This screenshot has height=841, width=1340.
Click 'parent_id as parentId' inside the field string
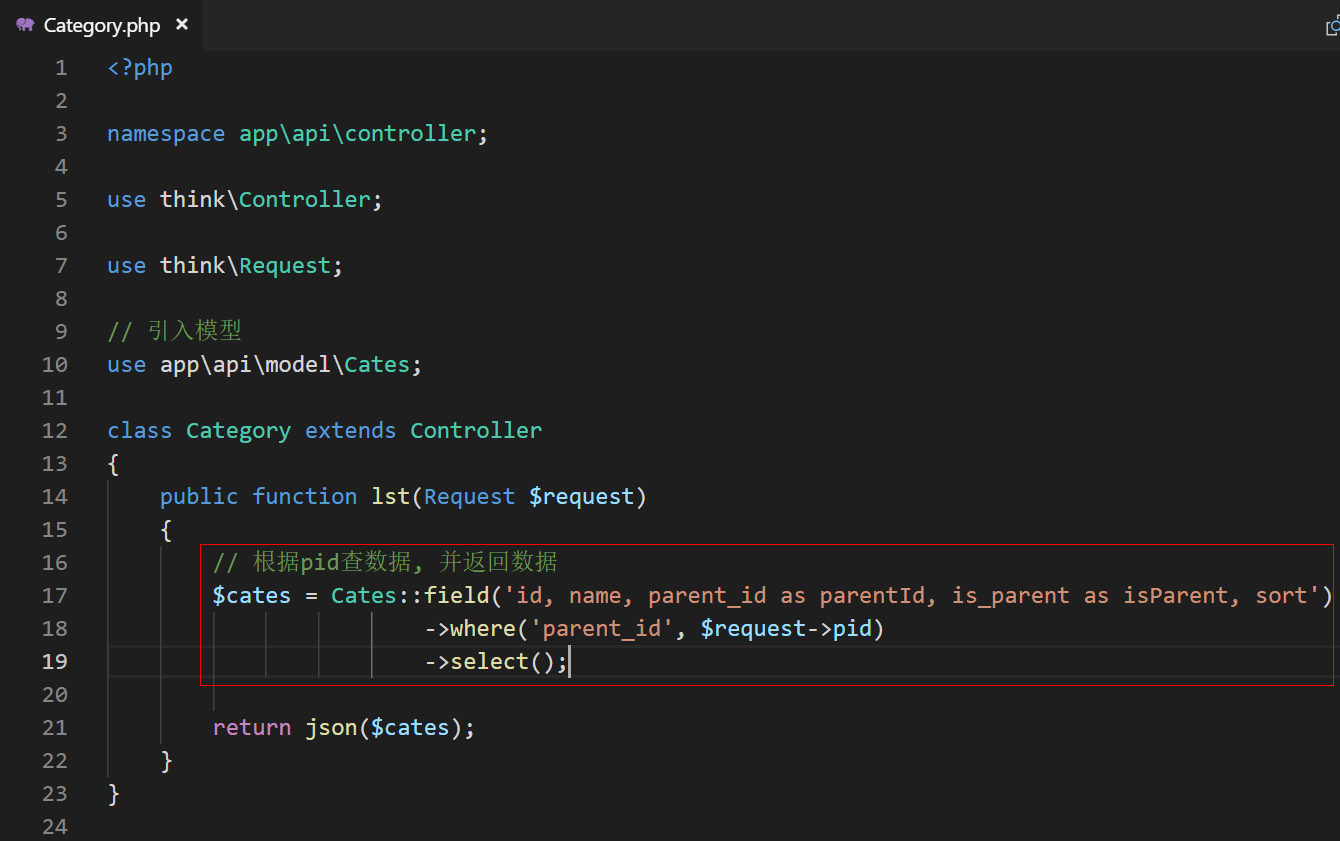pos(787,596)
